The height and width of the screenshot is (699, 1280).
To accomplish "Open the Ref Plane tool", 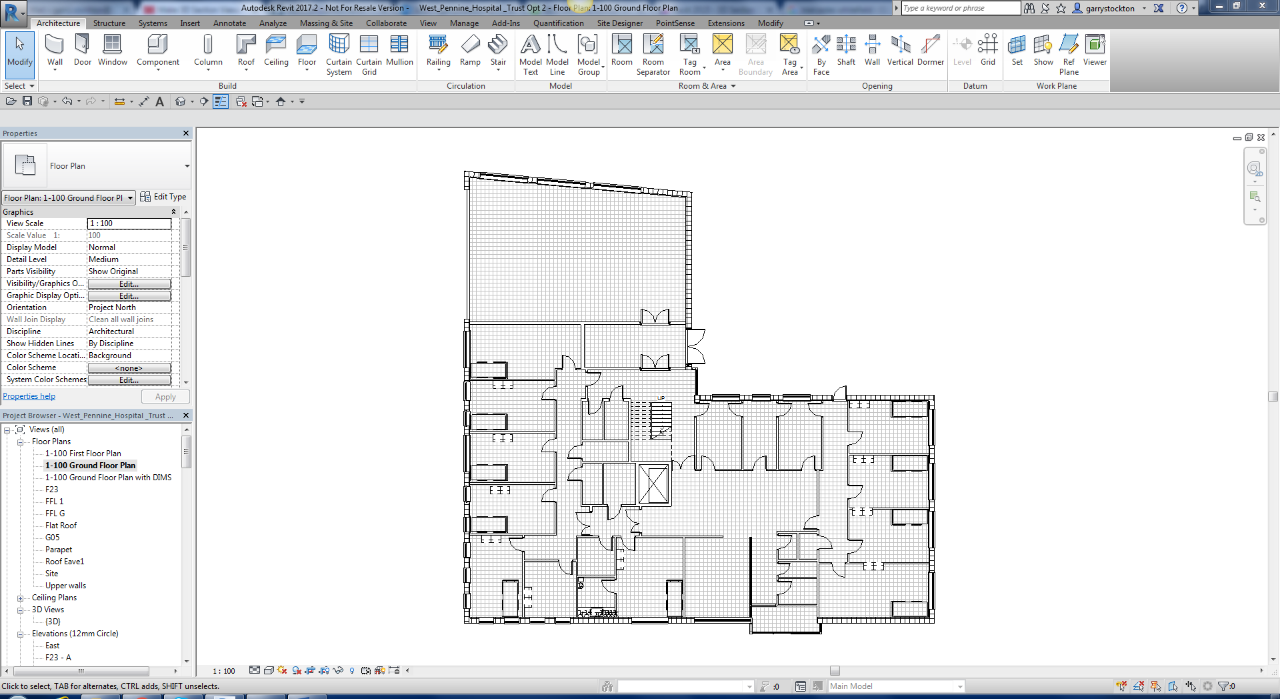I will [x=1069, y=54].
